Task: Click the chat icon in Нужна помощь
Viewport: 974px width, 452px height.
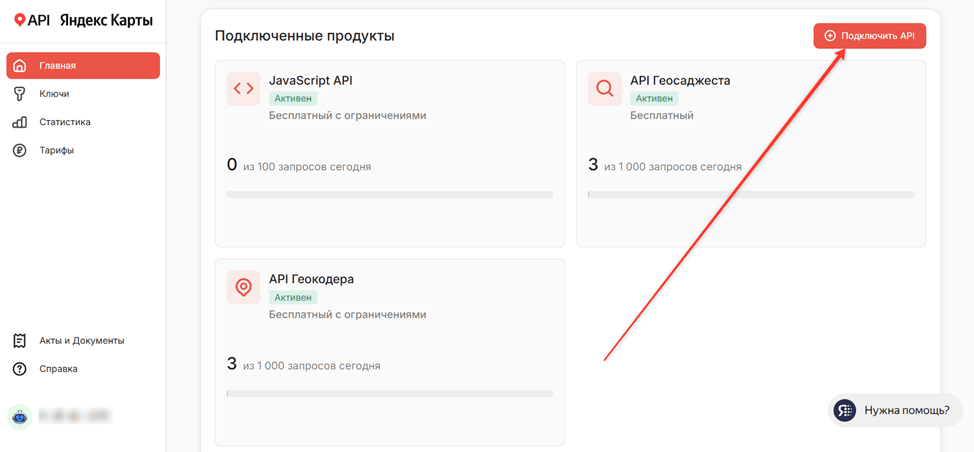Action: tap(844, 410)
